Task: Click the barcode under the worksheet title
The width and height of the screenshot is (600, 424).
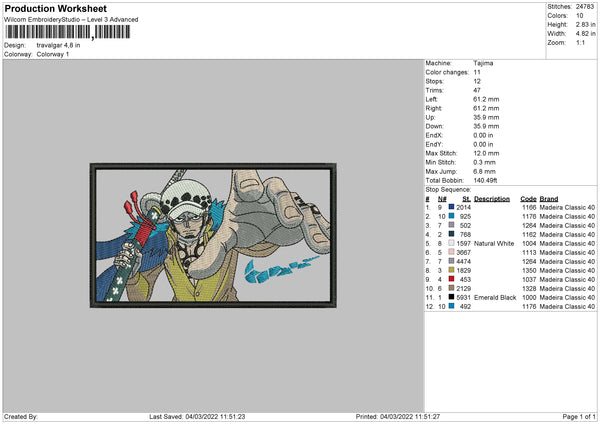Action: (x=67, y=32)
